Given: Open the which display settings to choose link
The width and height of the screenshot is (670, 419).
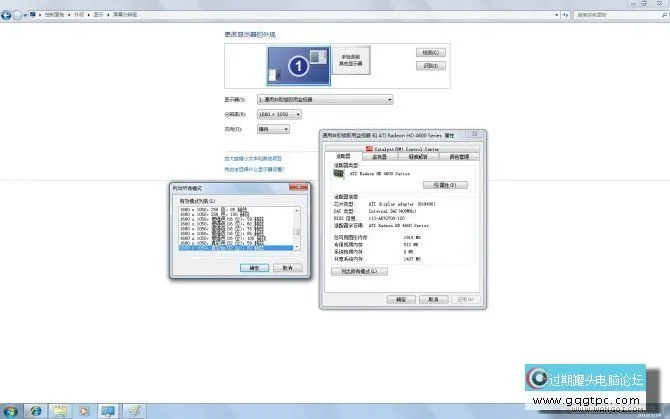Looking at the screenshot, I should (254, 170).
